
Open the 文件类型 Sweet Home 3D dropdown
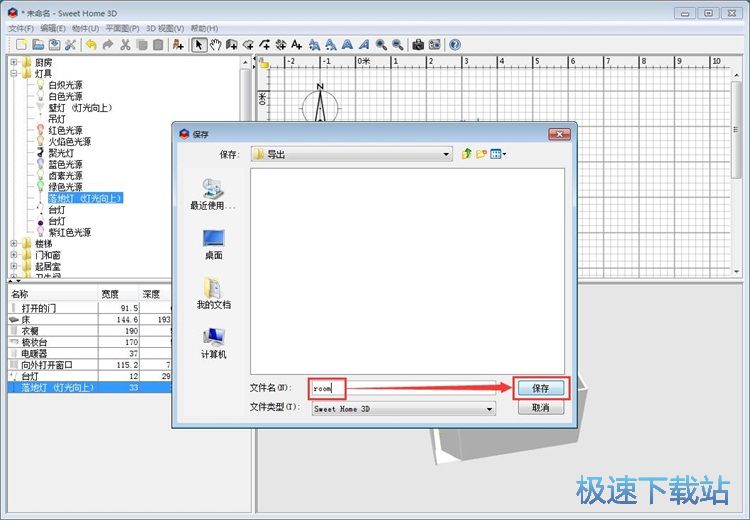point(404,409)
